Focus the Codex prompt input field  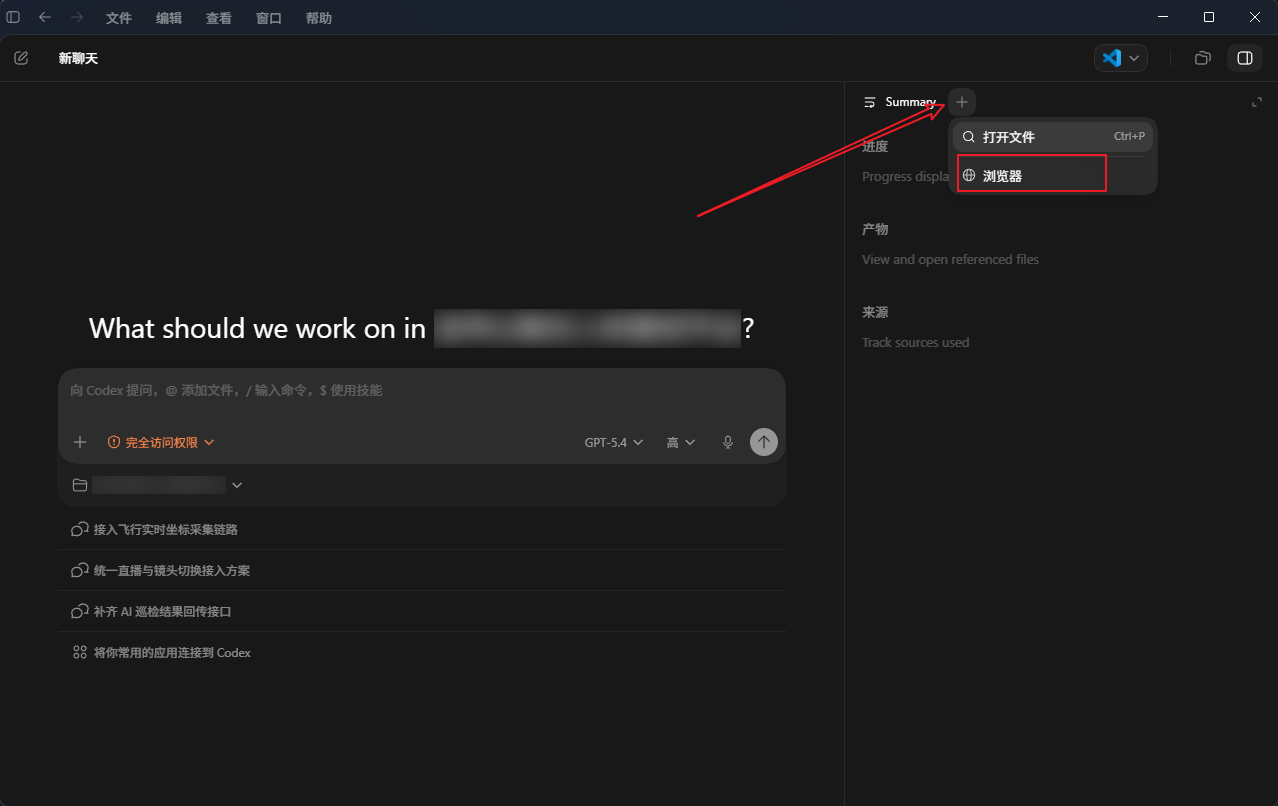click(422, 391)
